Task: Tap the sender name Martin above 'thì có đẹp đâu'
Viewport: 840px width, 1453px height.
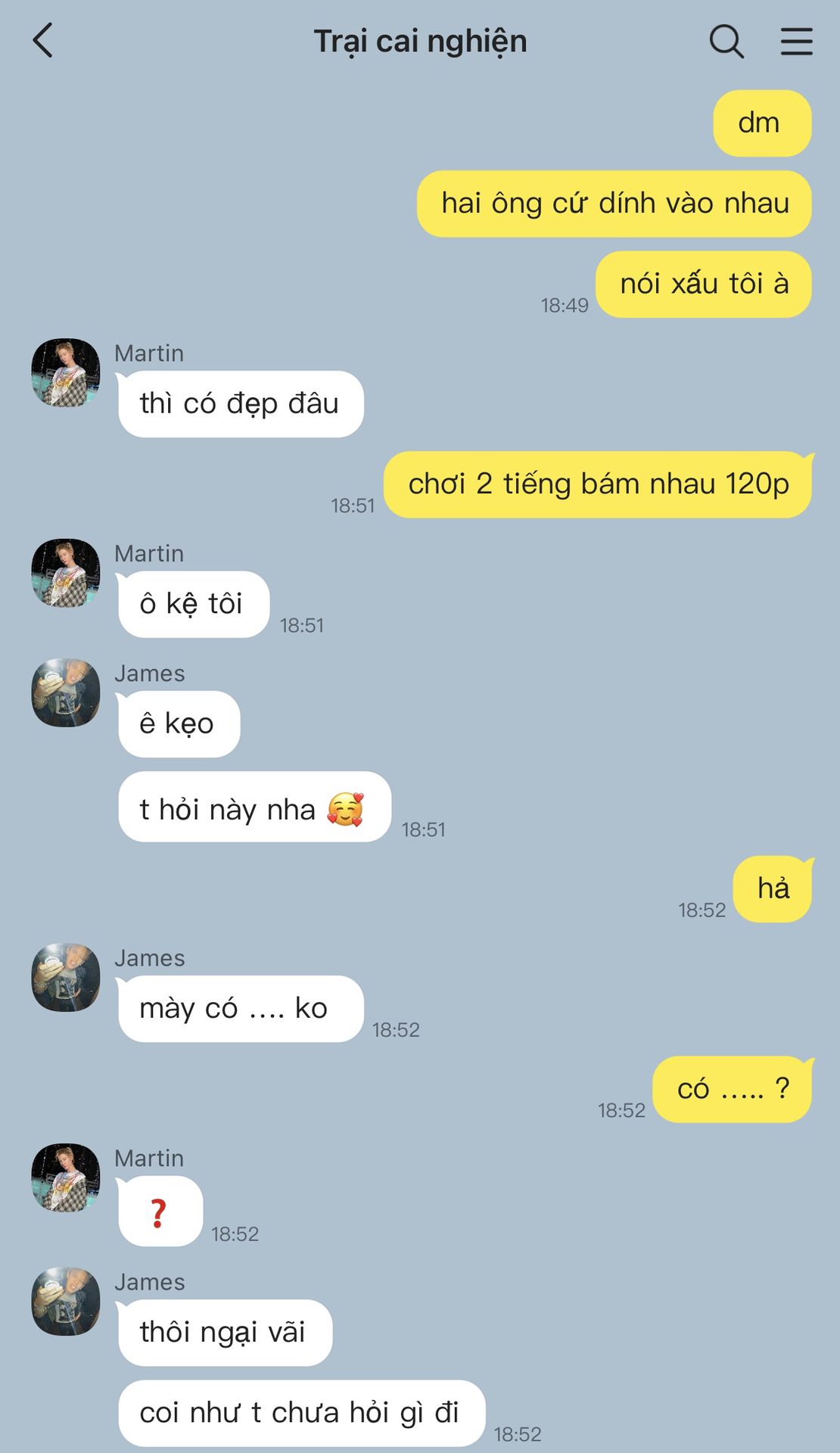Action: [x=149, y=353]
